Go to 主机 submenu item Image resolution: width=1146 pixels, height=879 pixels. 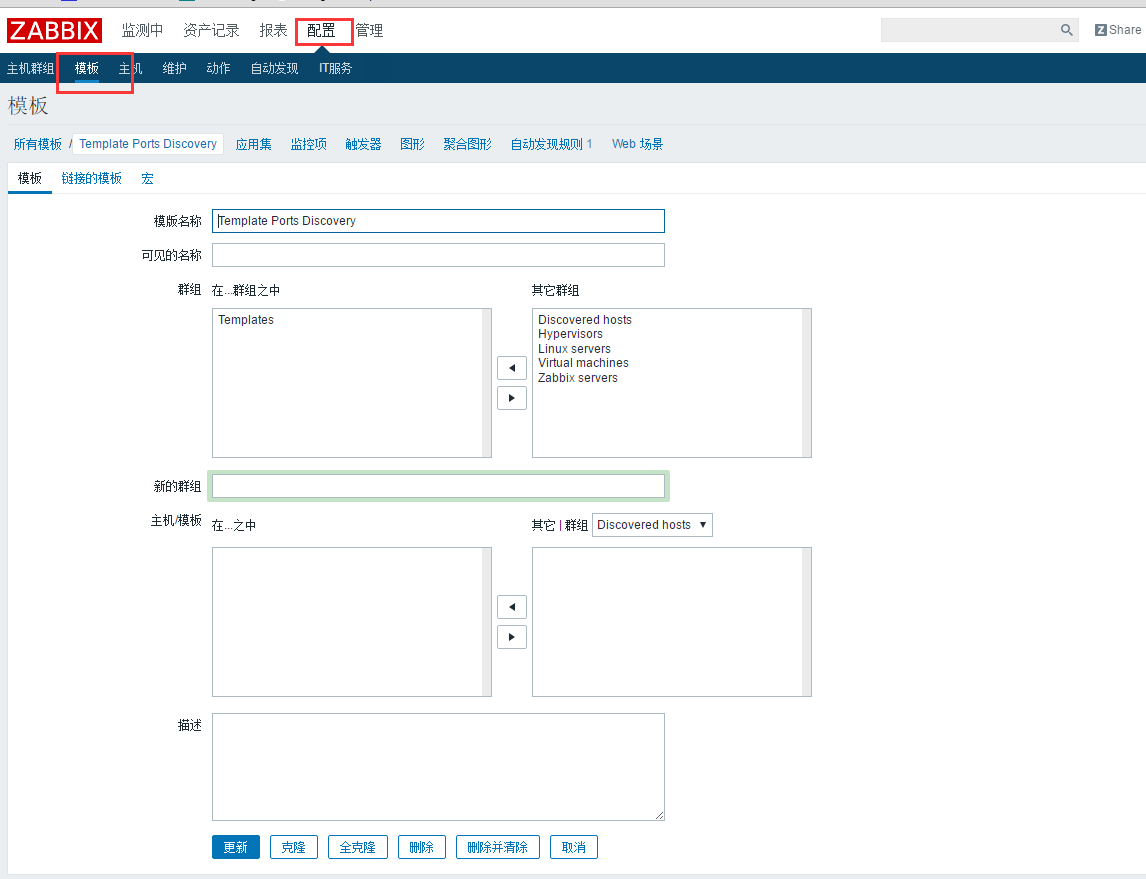click(x=130, y=68)
